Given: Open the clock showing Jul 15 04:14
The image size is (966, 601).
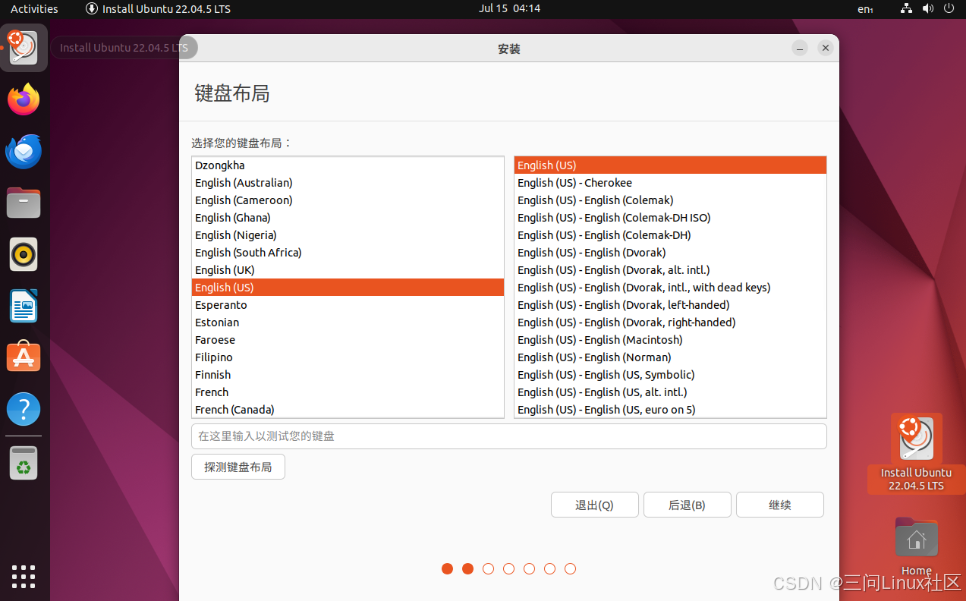Looking at the screenshot, I should [509, 9].
